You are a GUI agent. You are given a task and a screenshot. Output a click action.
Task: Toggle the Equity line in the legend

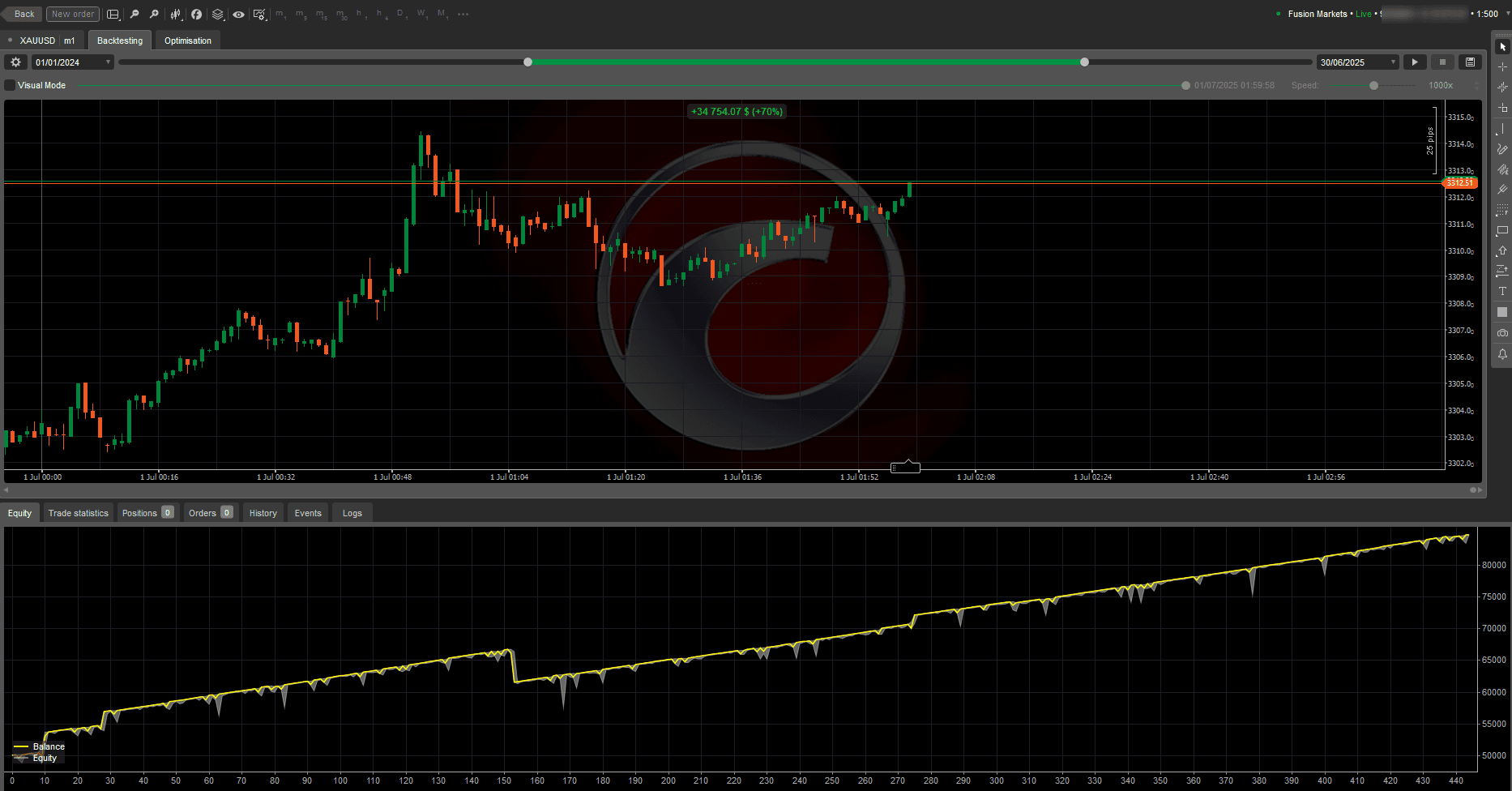(45, 759)
